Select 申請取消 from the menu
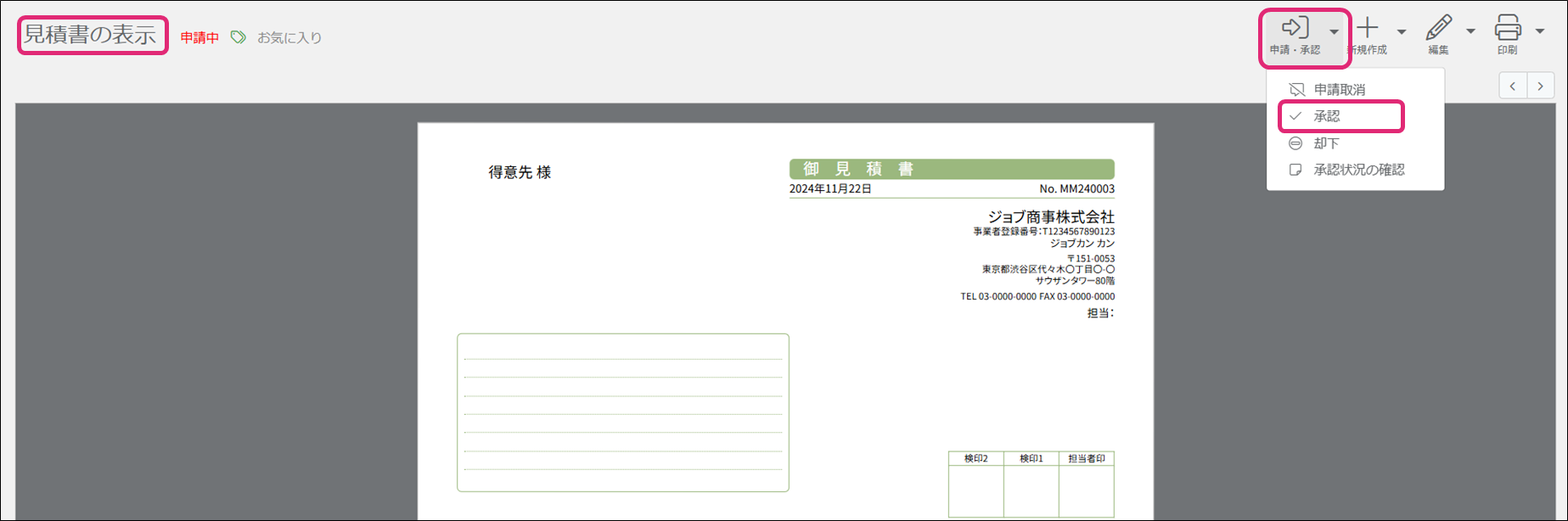This screenshot has width=1568, height=521. click(1339, 89)
